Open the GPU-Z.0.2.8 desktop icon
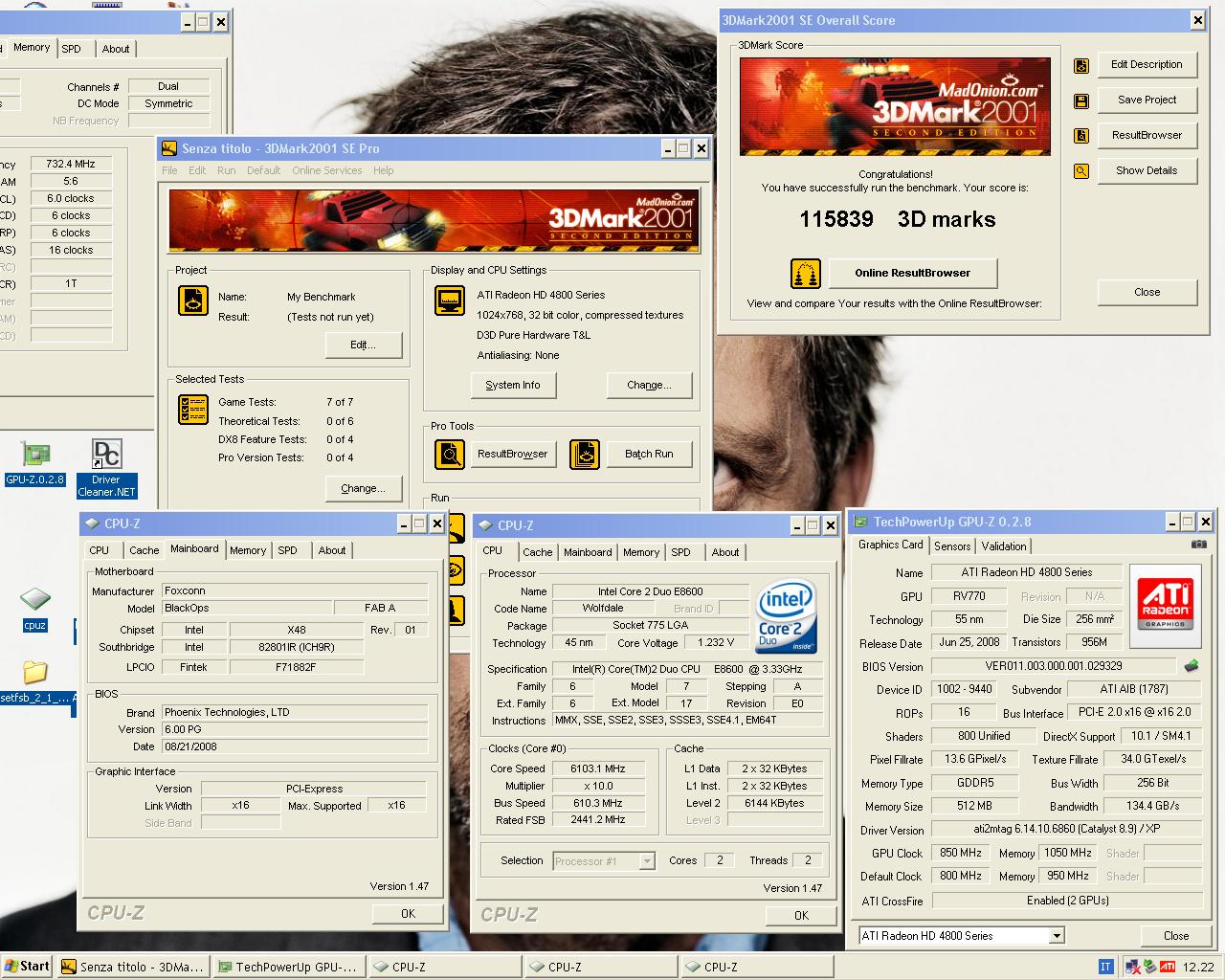The width and height of the screenshot is (1225, 980). 35,463
